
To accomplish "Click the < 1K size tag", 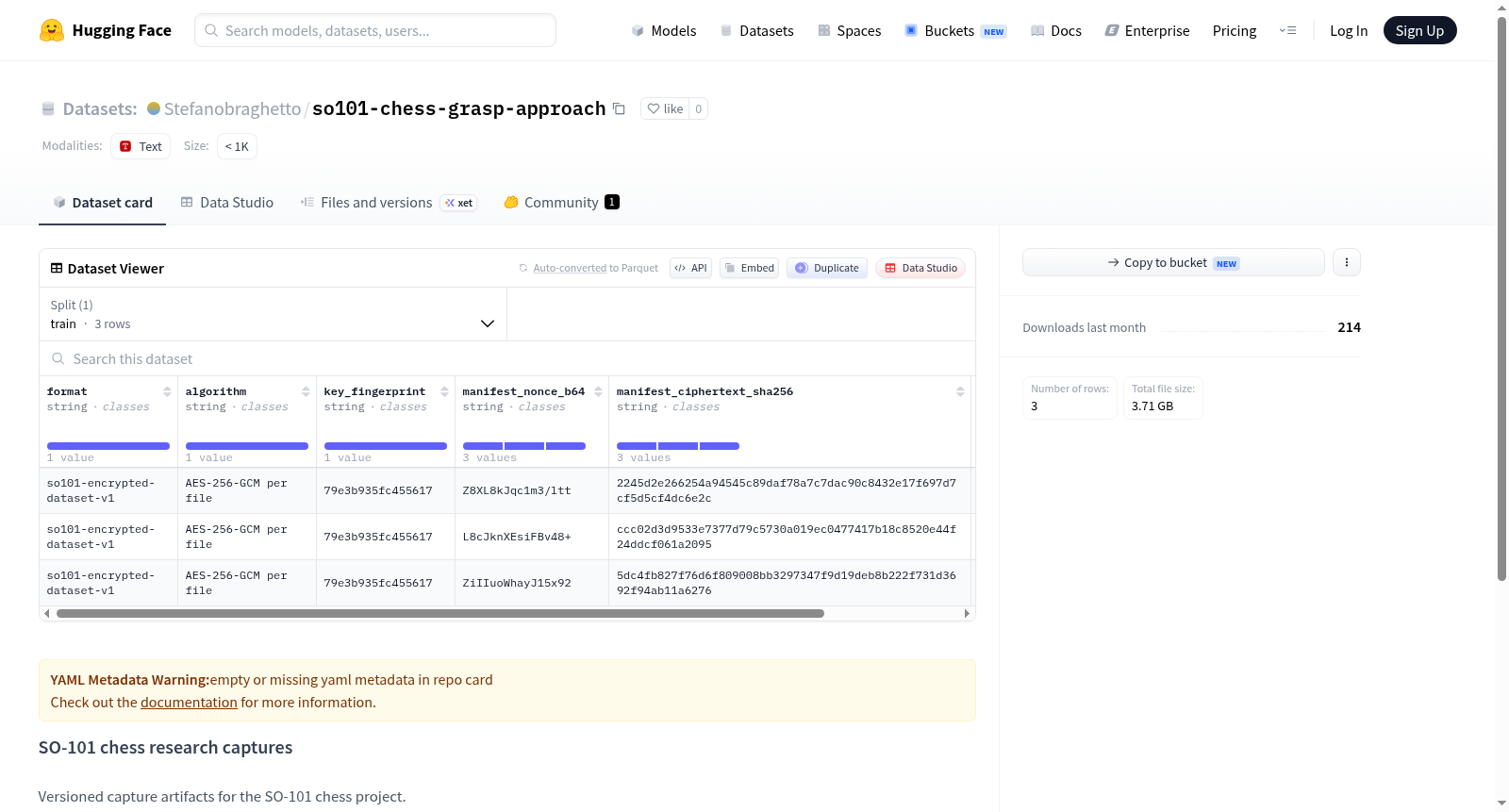I will point(237,146).
